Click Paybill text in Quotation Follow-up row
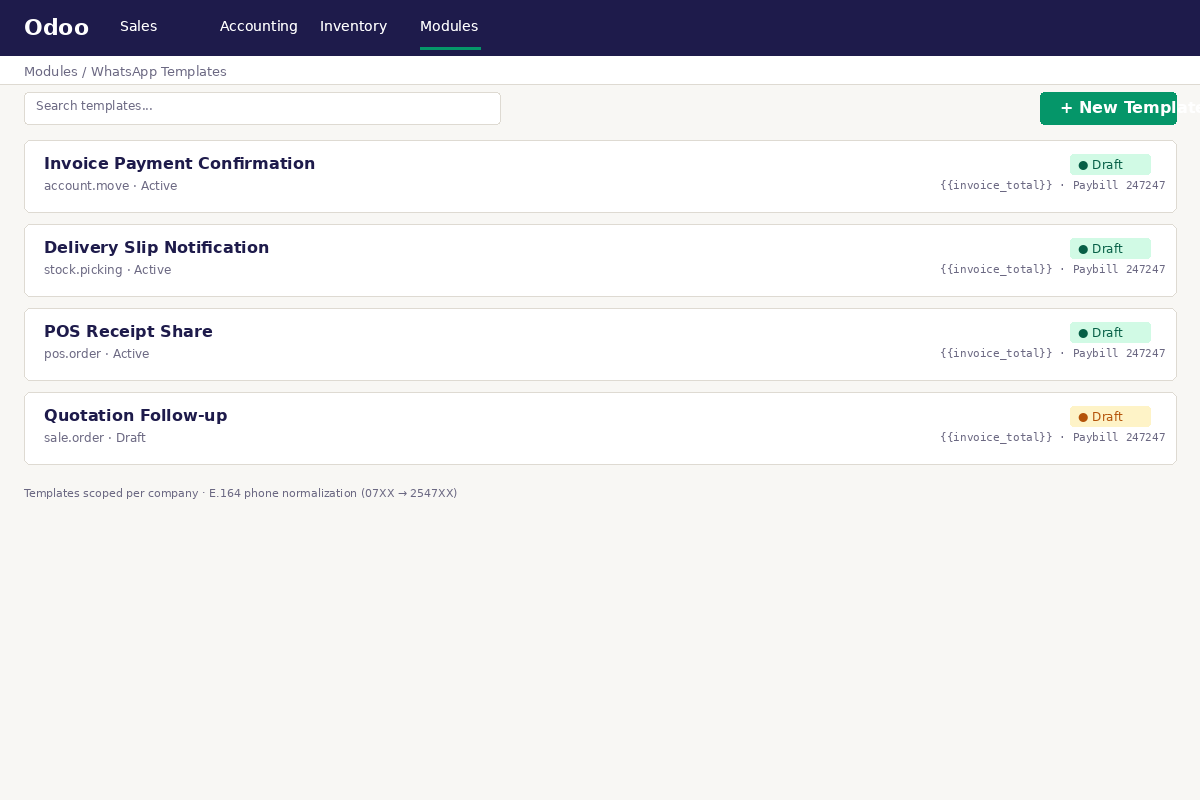The height and width of the screenshot is (800, 1200). [1119, 438]
